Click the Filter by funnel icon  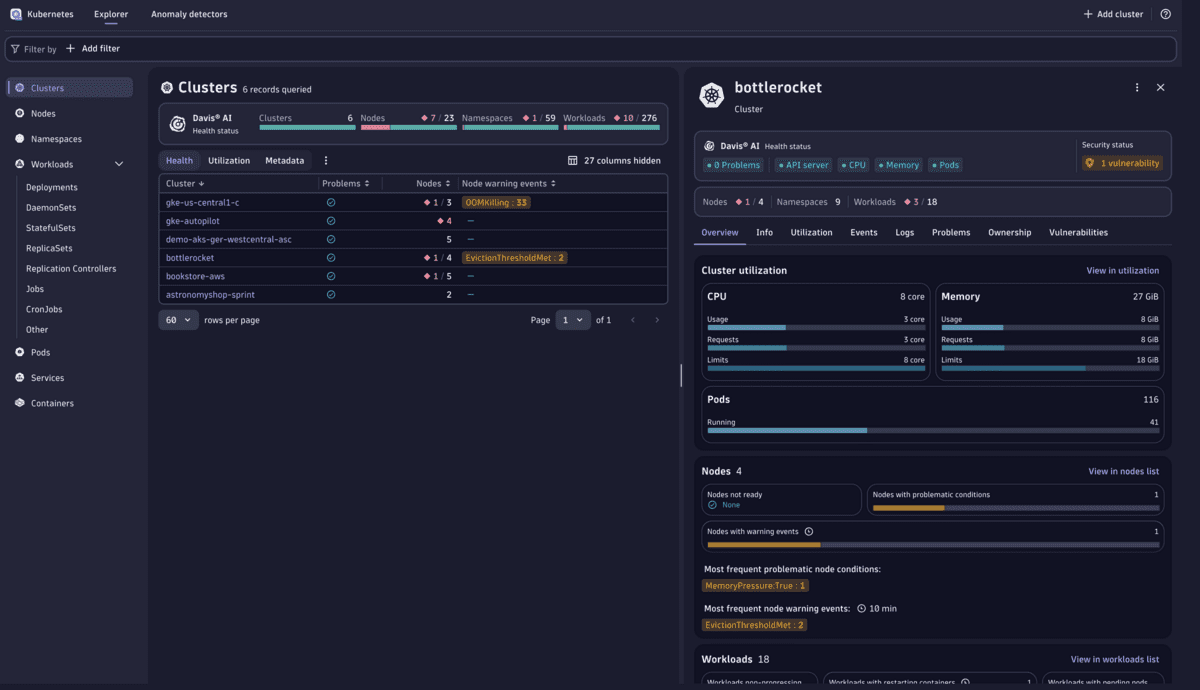[x=15, y=48]
